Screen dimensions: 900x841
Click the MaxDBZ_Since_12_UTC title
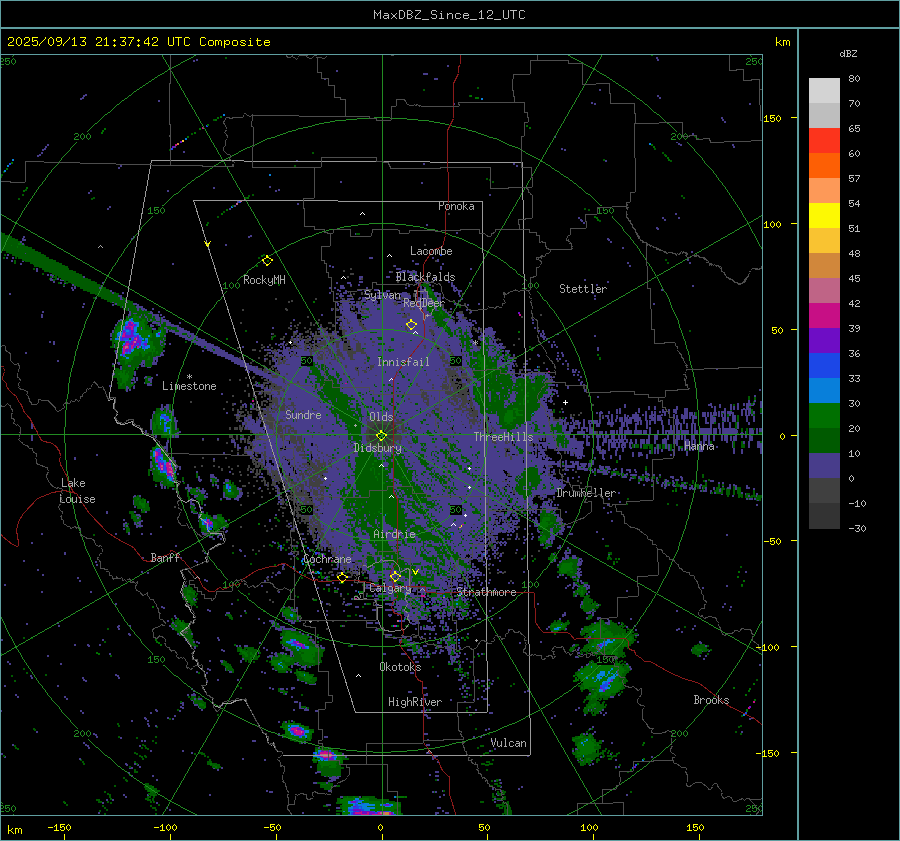(x=449, y=15)
